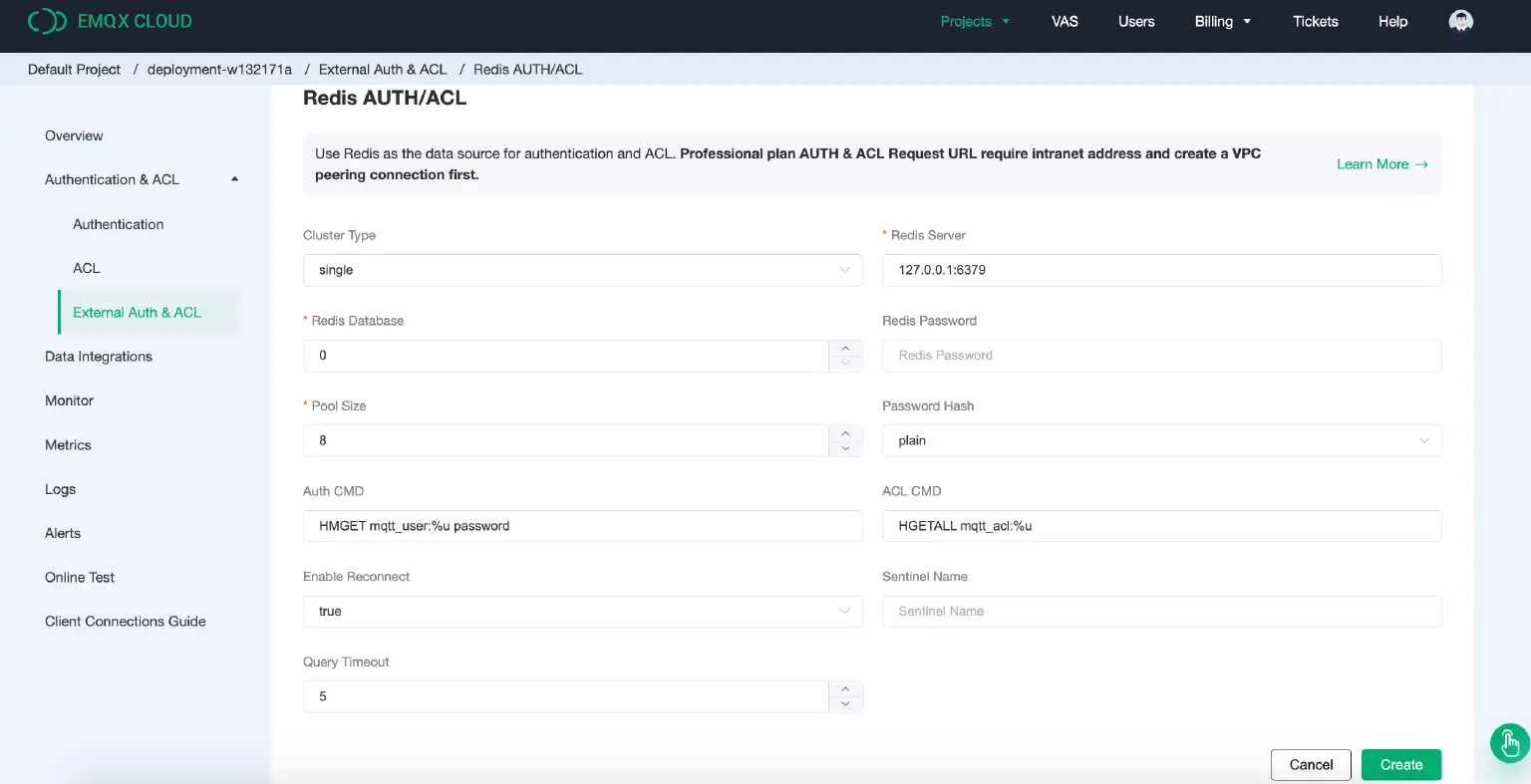Navigate to deployment-w132171a breadcrumb
Image resolution: width=1531 pixels, height=784 pixels.
(219, 70)
